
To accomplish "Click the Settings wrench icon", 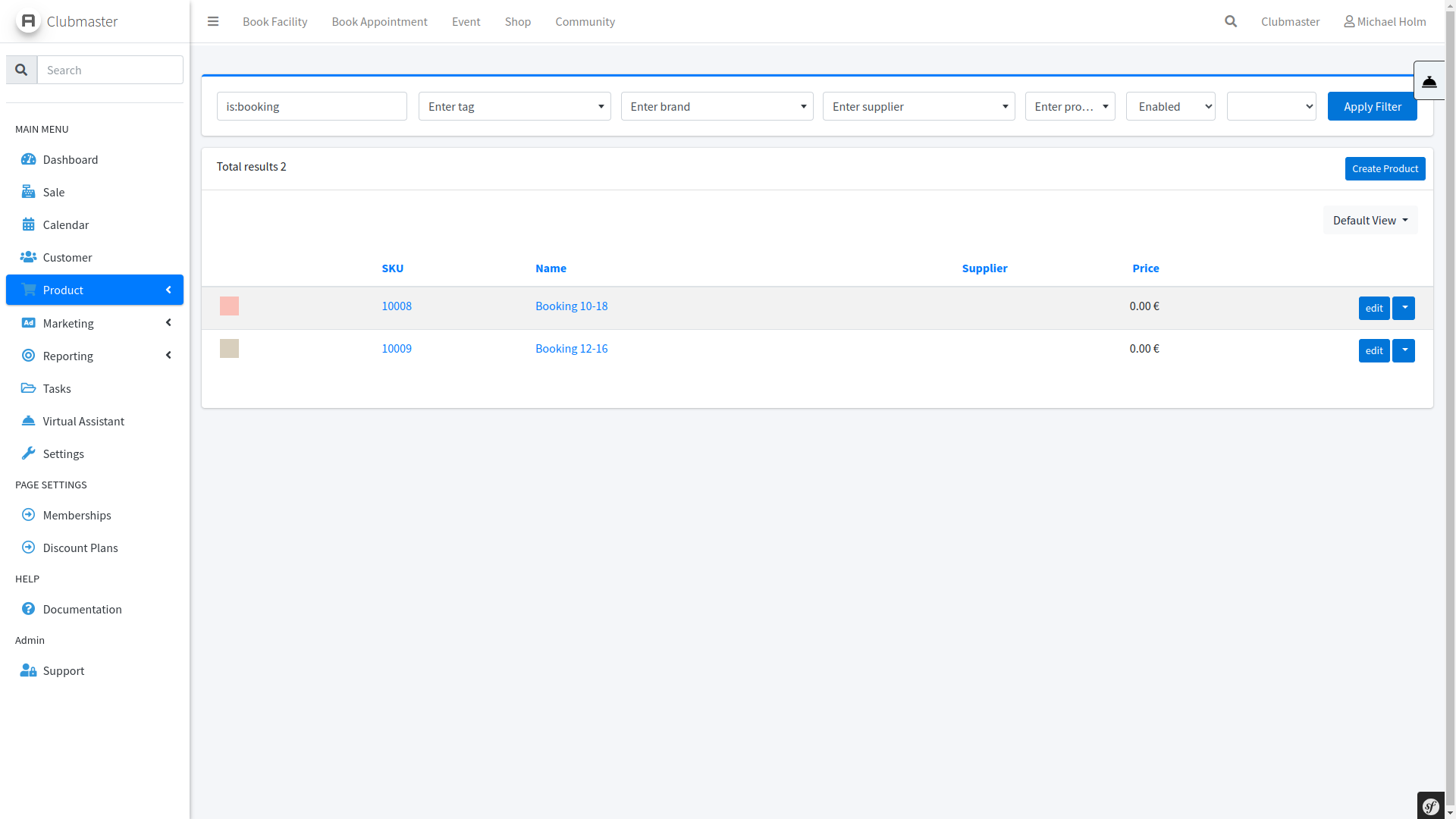I will (x=28, y=453).
